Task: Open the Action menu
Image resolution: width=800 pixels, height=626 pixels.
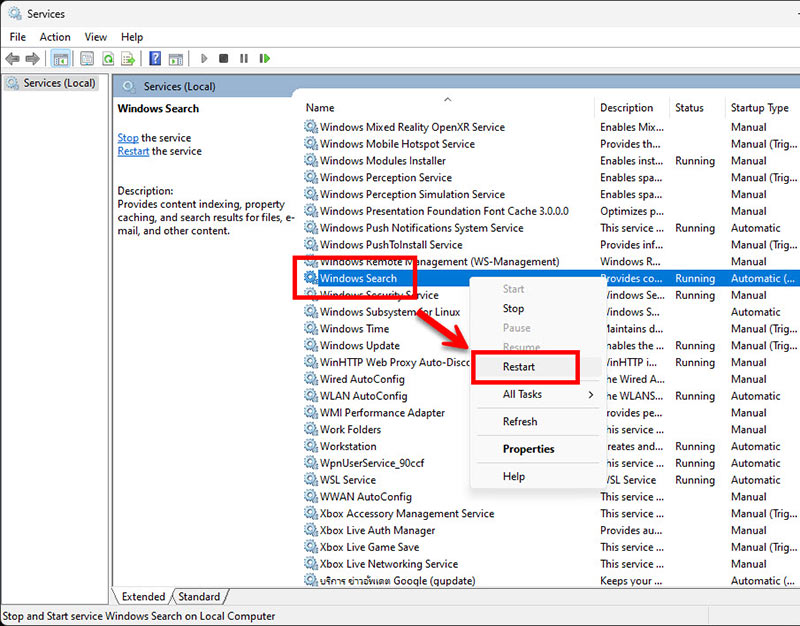Action: coord(55,37)
